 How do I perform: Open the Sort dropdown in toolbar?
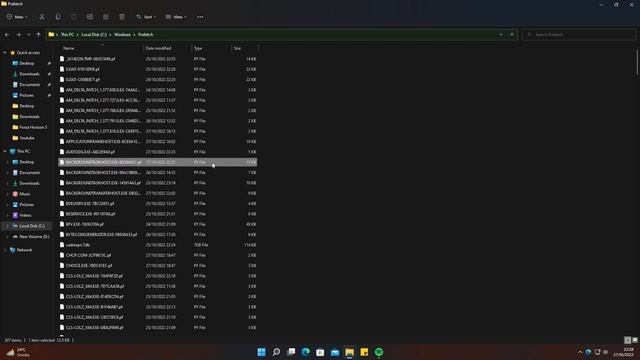(146, 17)
